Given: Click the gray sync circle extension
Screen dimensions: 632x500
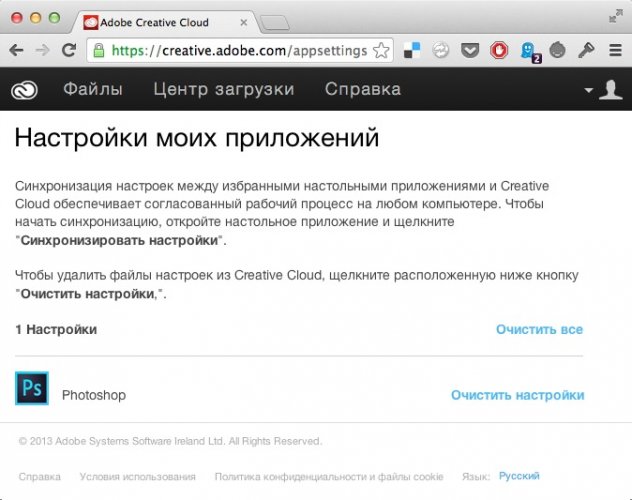Looking at the screenshot, I should point(441,50).
